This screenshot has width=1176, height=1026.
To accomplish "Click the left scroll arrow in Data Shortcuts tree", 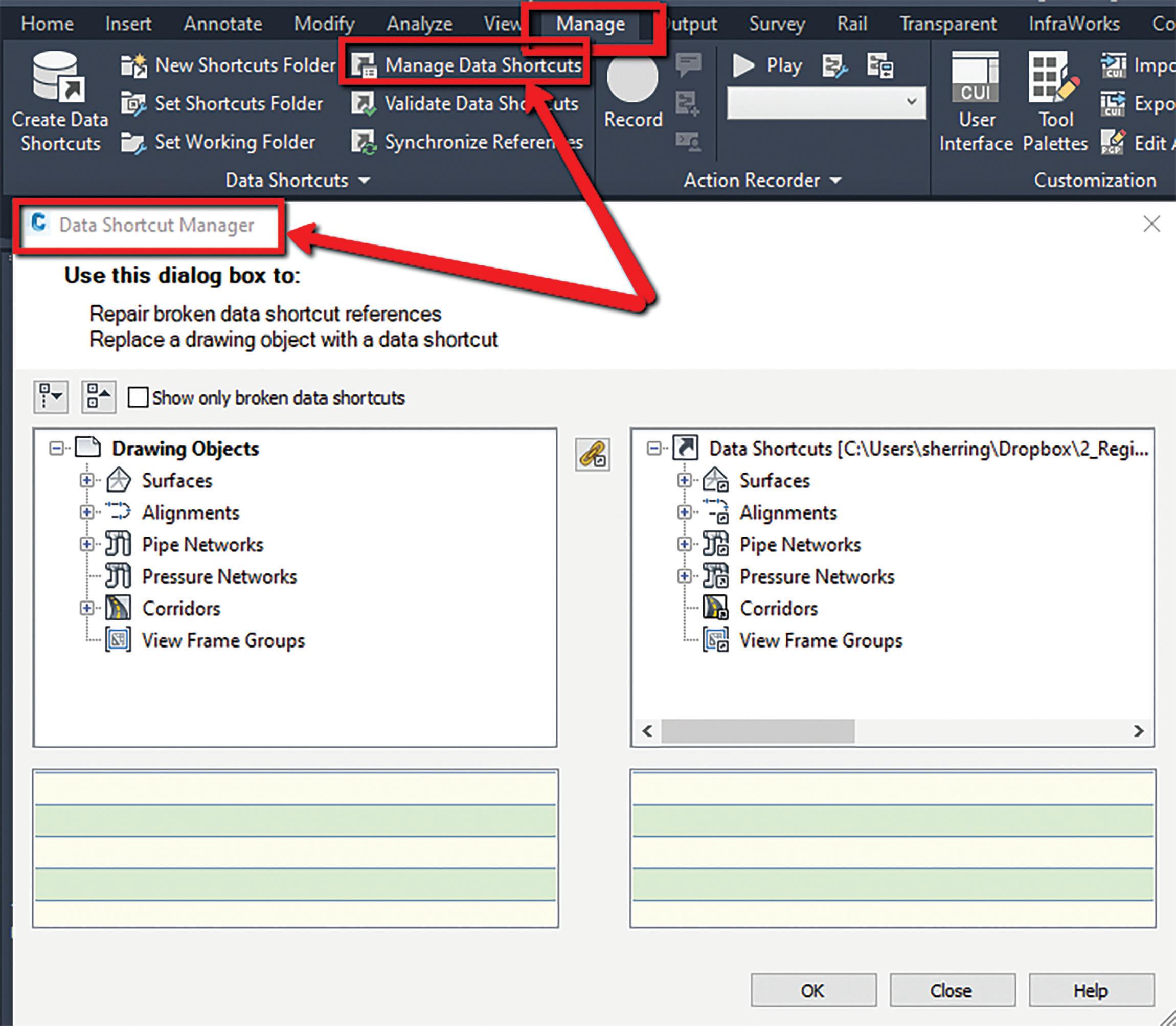I will point(647,731).
